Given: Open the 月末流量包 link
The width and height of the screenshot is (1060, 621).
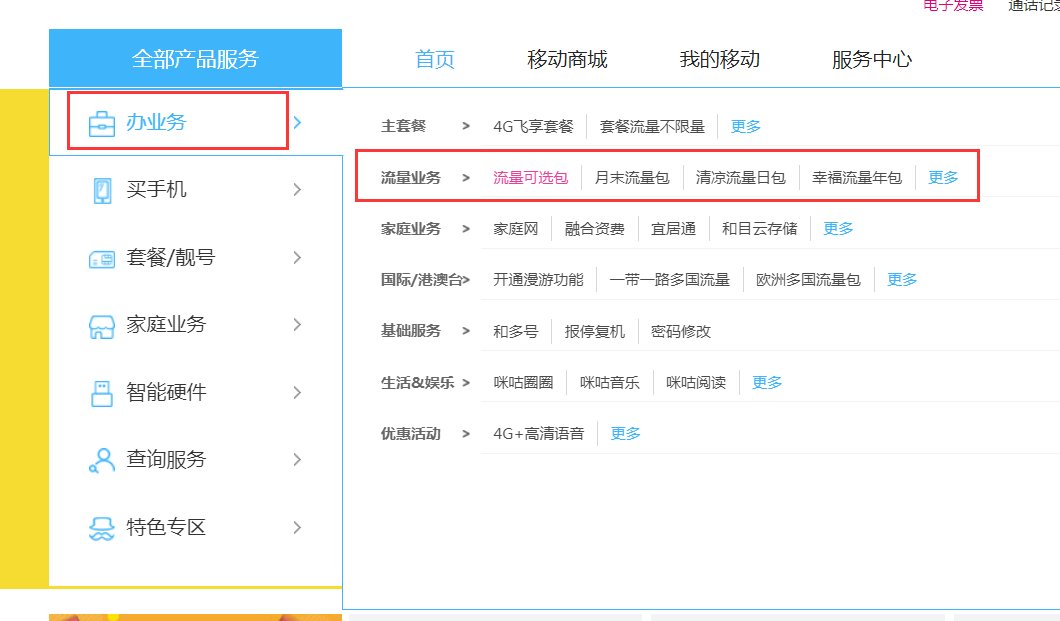Looking at the screenshot, I should click(631, 178).
